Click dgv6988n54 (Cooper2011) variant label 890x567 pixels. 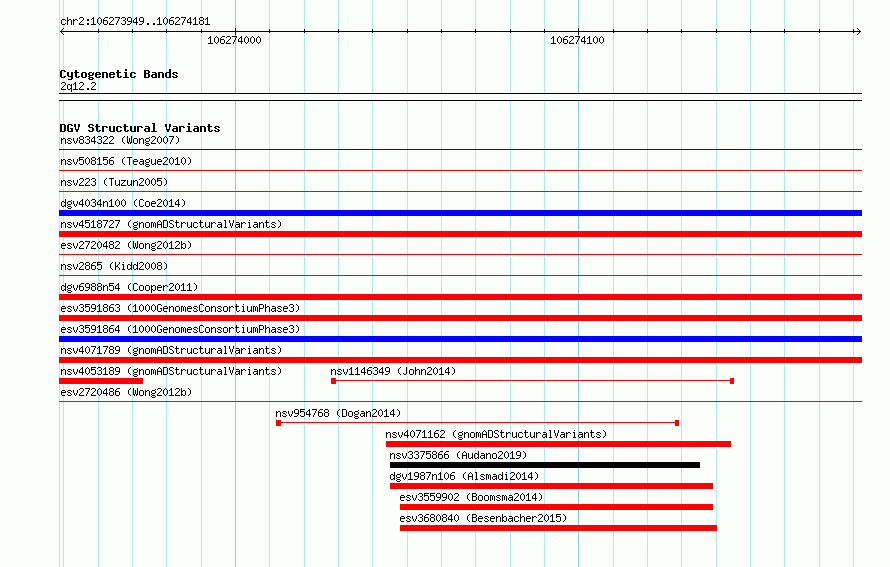pyautogui.click(x=129, y=287)
